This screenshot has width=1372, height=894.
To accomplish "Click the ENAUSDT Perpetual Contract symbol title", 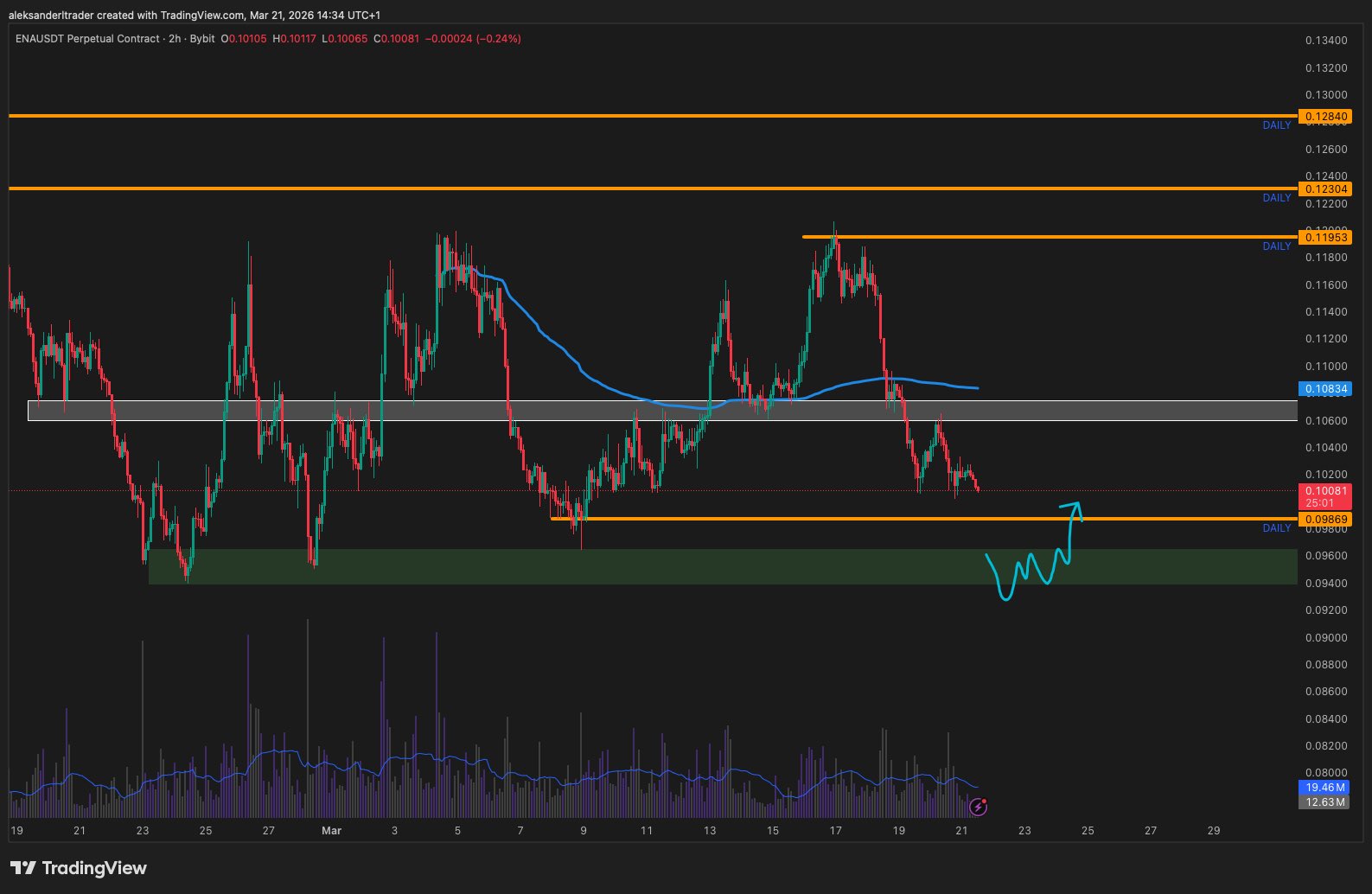I will (x=87, y=39).
